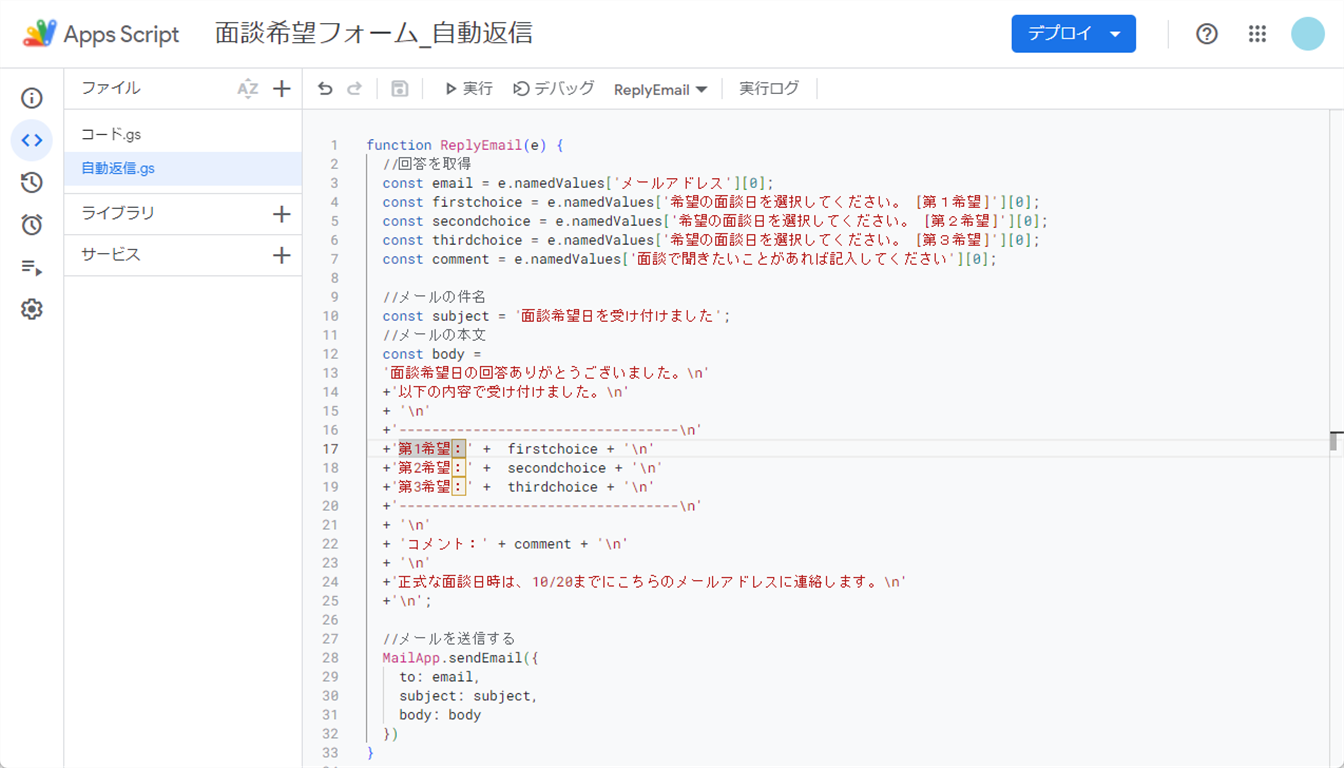Add a library with the plus button

pyautogui.click(x=281, y=214)
